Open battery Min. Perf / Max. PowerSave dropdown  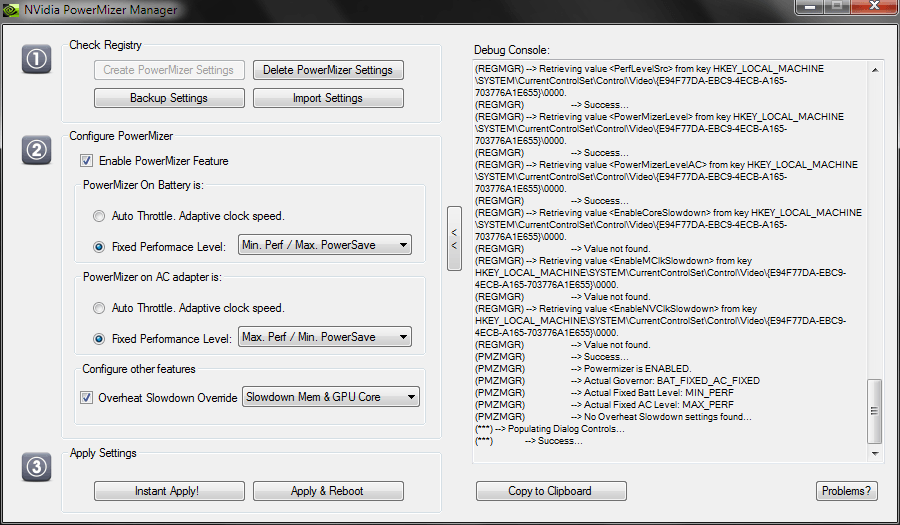[x=325, y=245]
